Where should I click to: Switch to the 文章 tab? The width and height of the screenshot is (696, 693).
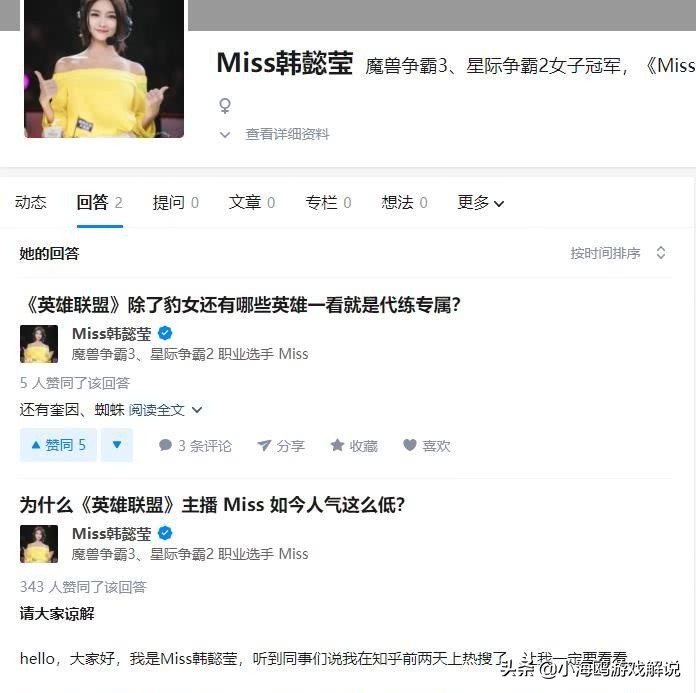pyautogui.click(x=252, y=202)
